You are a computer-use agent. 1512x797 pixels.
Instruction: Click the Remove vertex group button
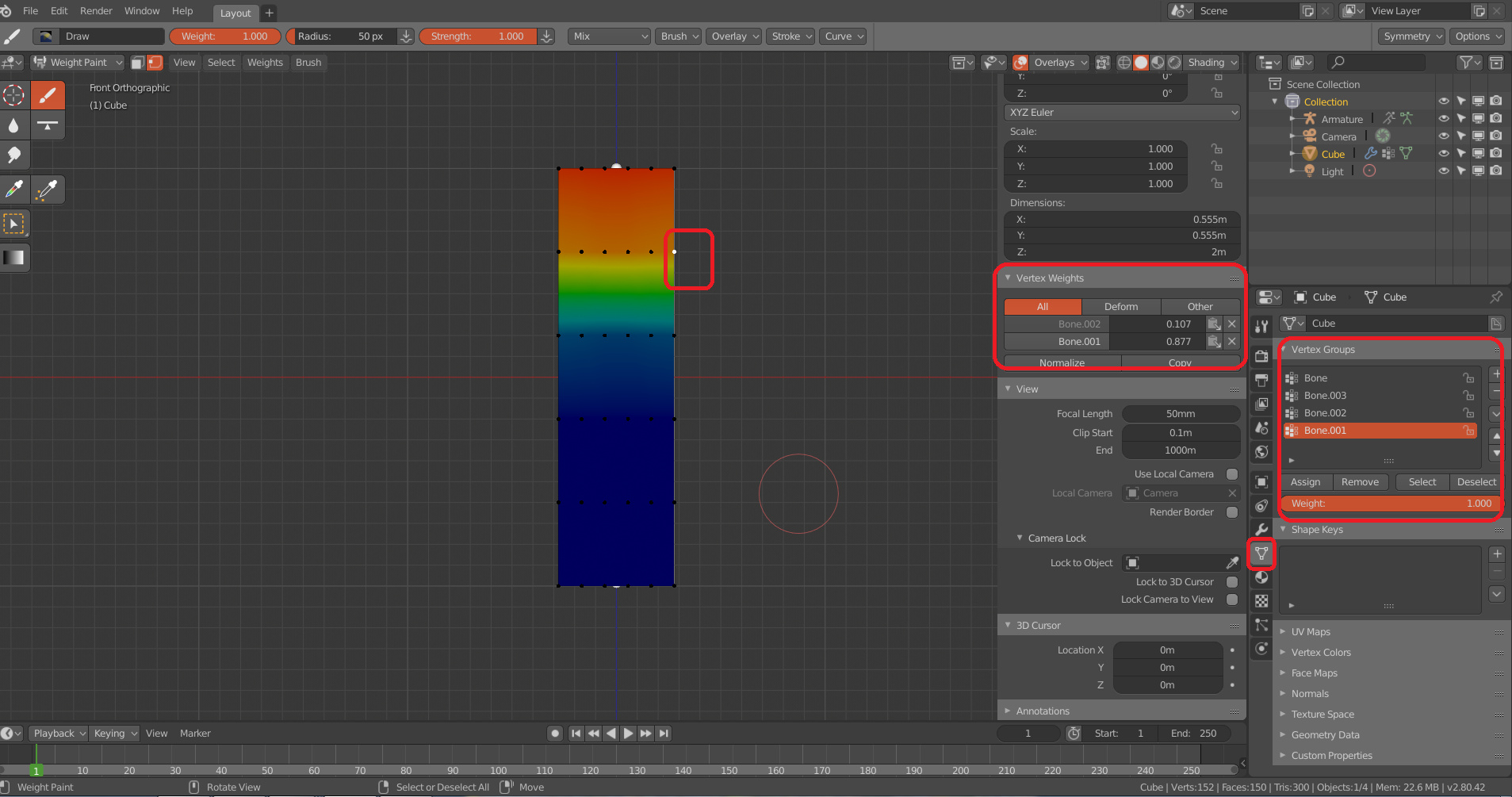[x=1360, y=482]
